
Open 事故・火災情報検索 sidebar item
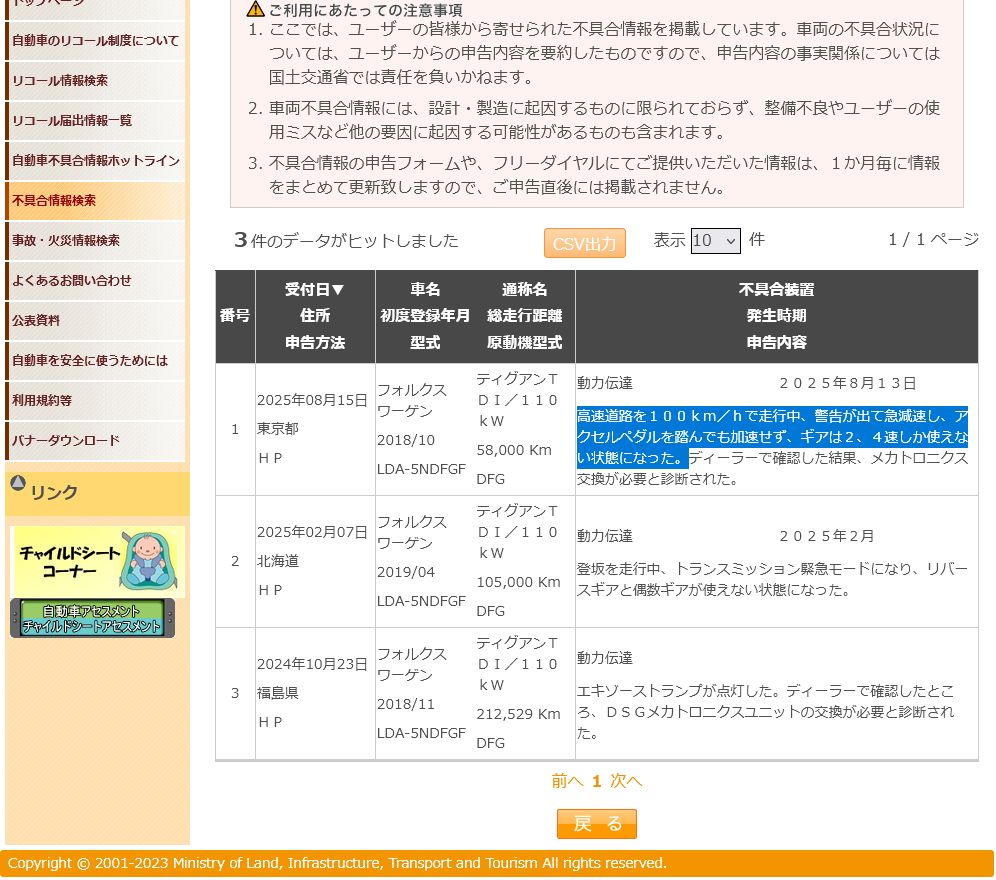tap(66, 241)
